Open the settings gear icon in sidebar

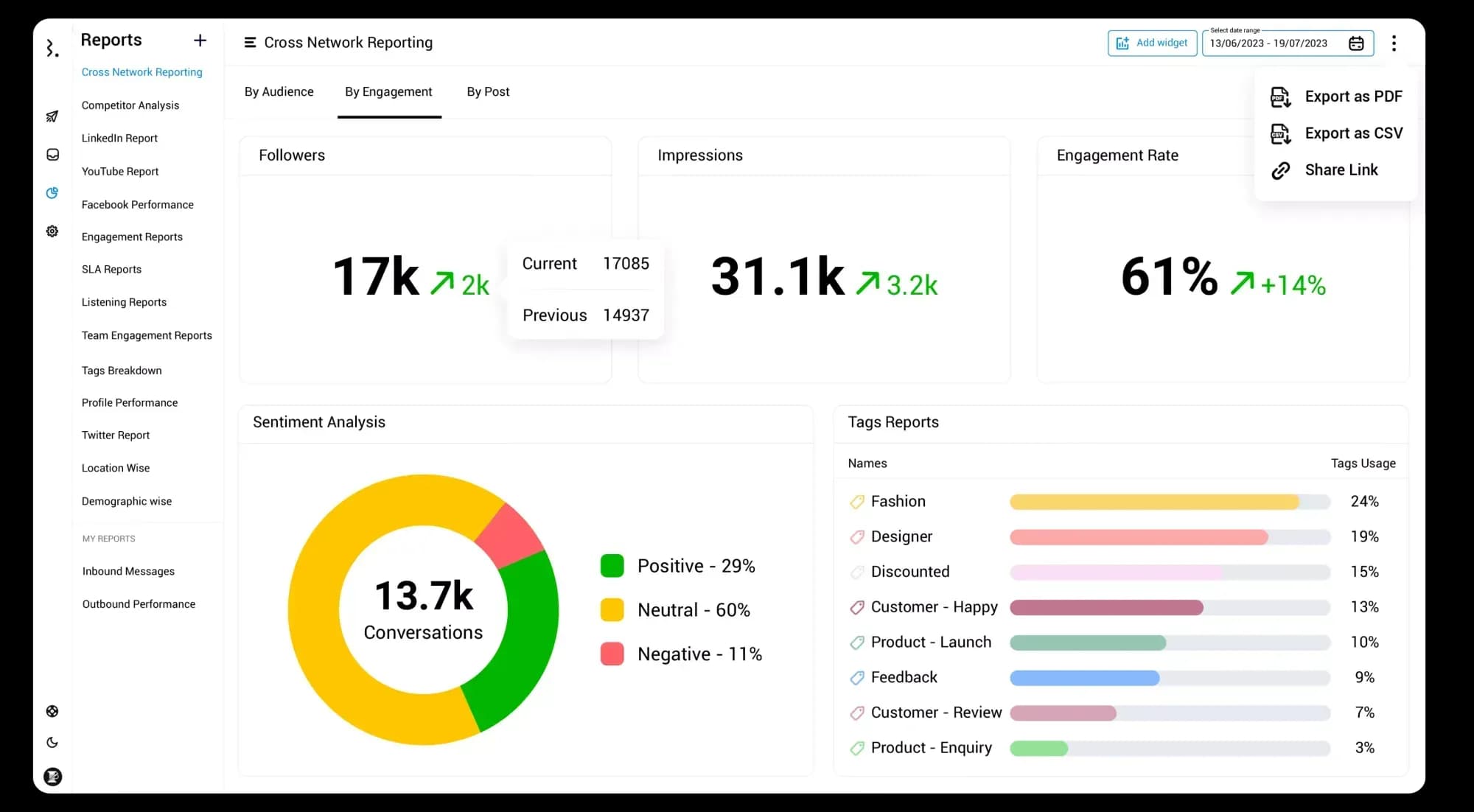[52, 231]
